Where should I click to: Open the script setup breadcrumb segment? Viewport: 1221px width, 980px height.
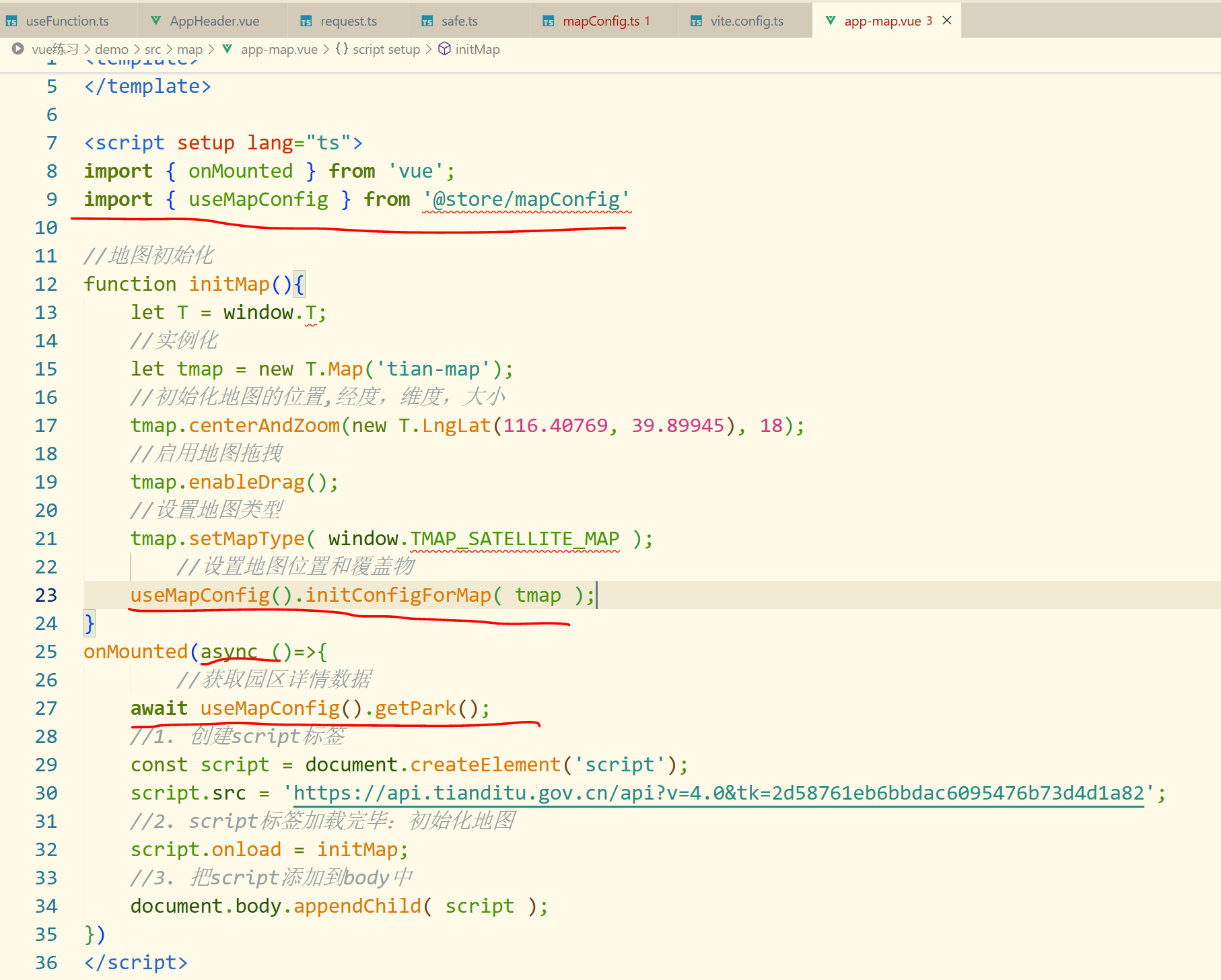click(x=386, y=49)
